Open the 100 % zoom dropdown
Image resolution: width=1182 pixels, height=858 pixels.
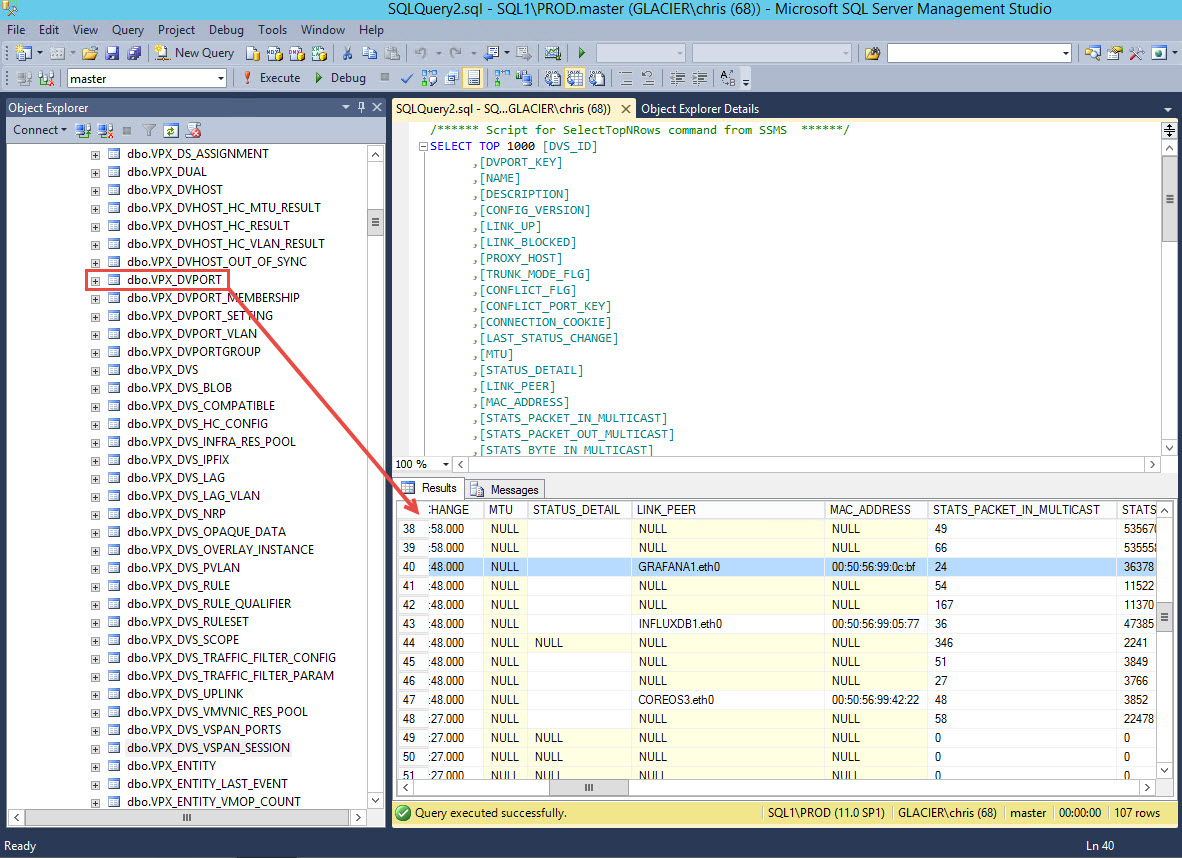[x=446, y=464]
